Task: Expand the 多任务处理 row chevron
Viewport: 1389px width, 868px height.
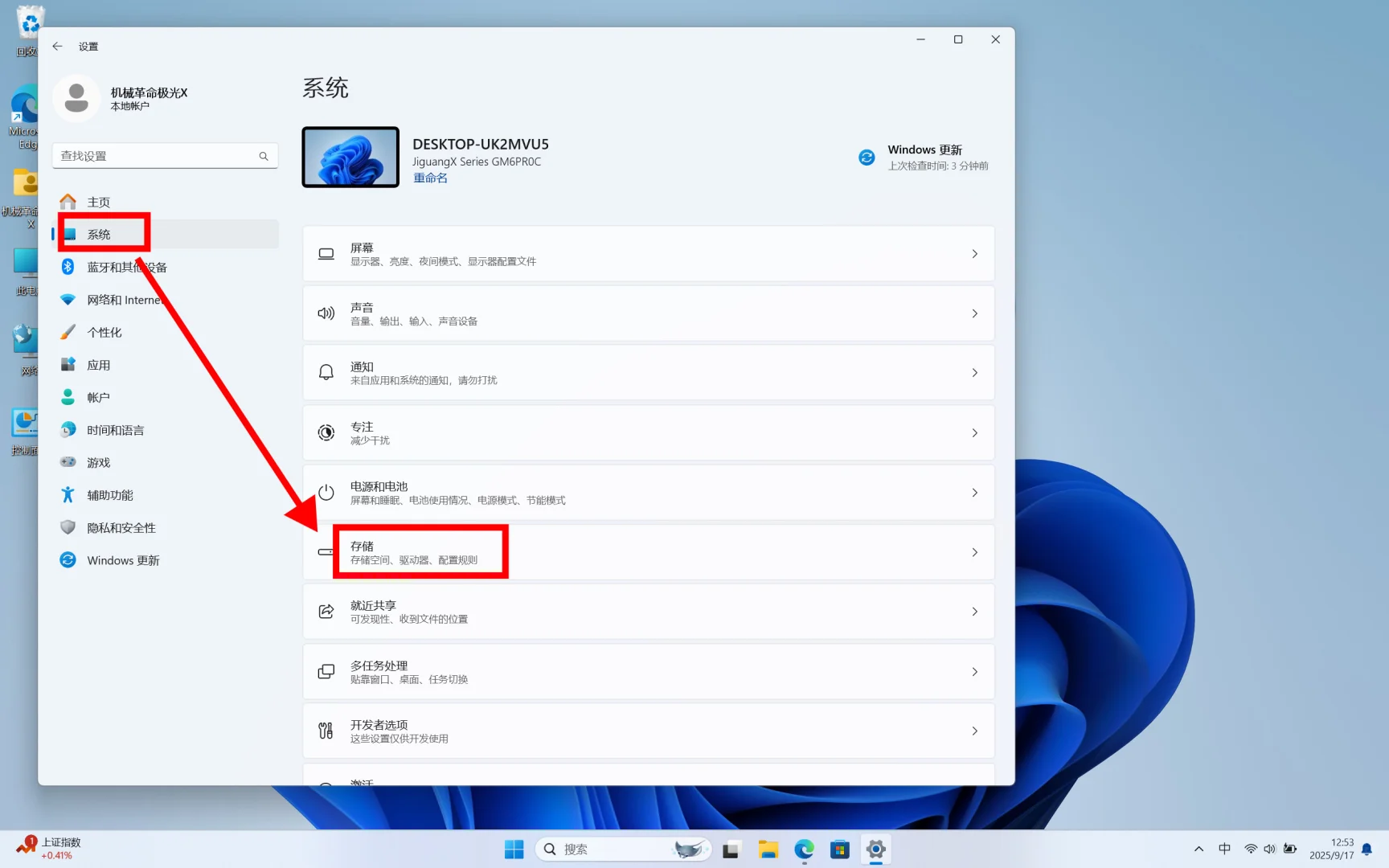Action: (974, 672)
